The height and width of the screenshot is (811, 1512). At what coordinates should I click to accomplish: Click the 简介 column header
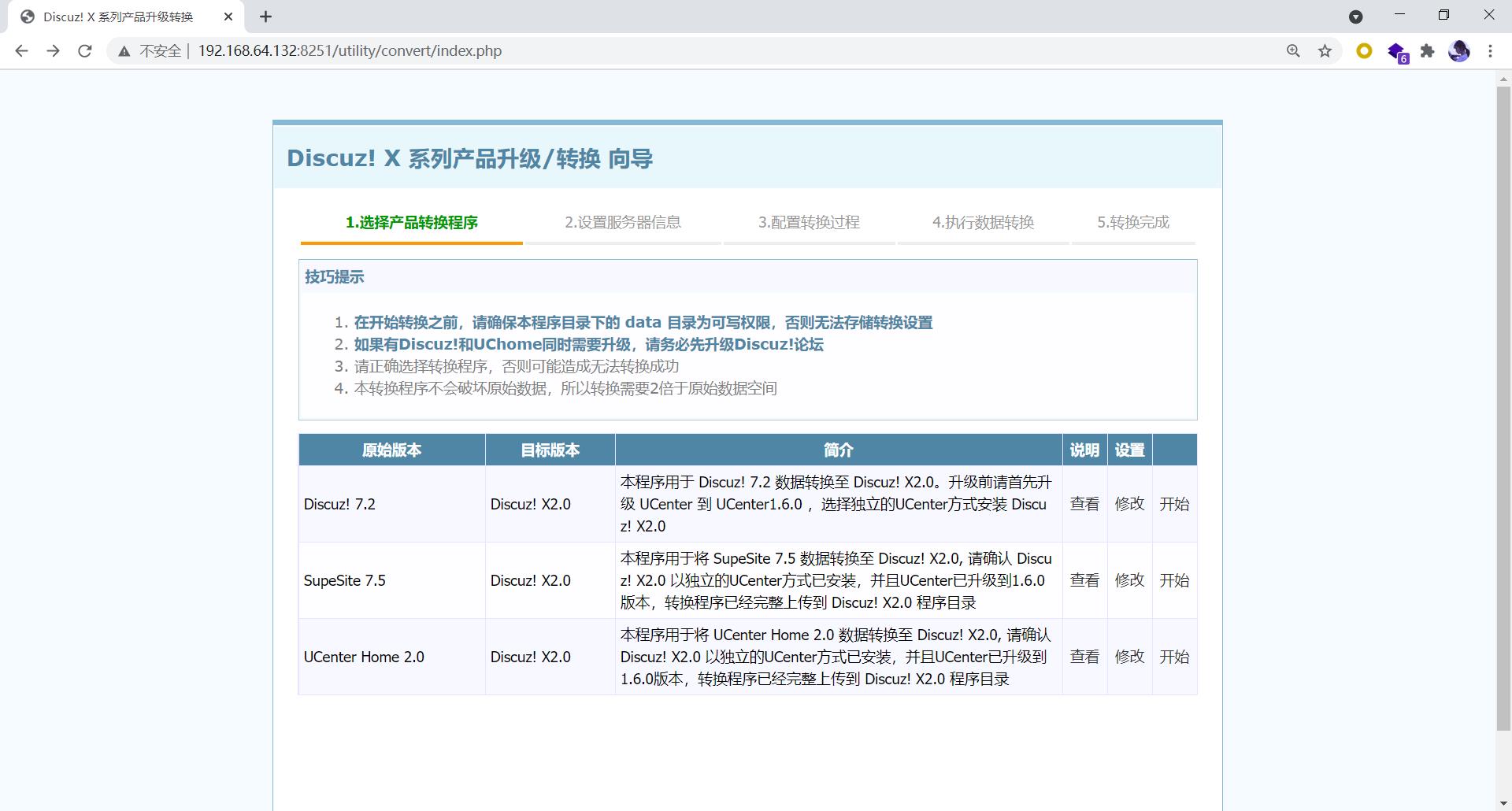[x=838, y=450]
